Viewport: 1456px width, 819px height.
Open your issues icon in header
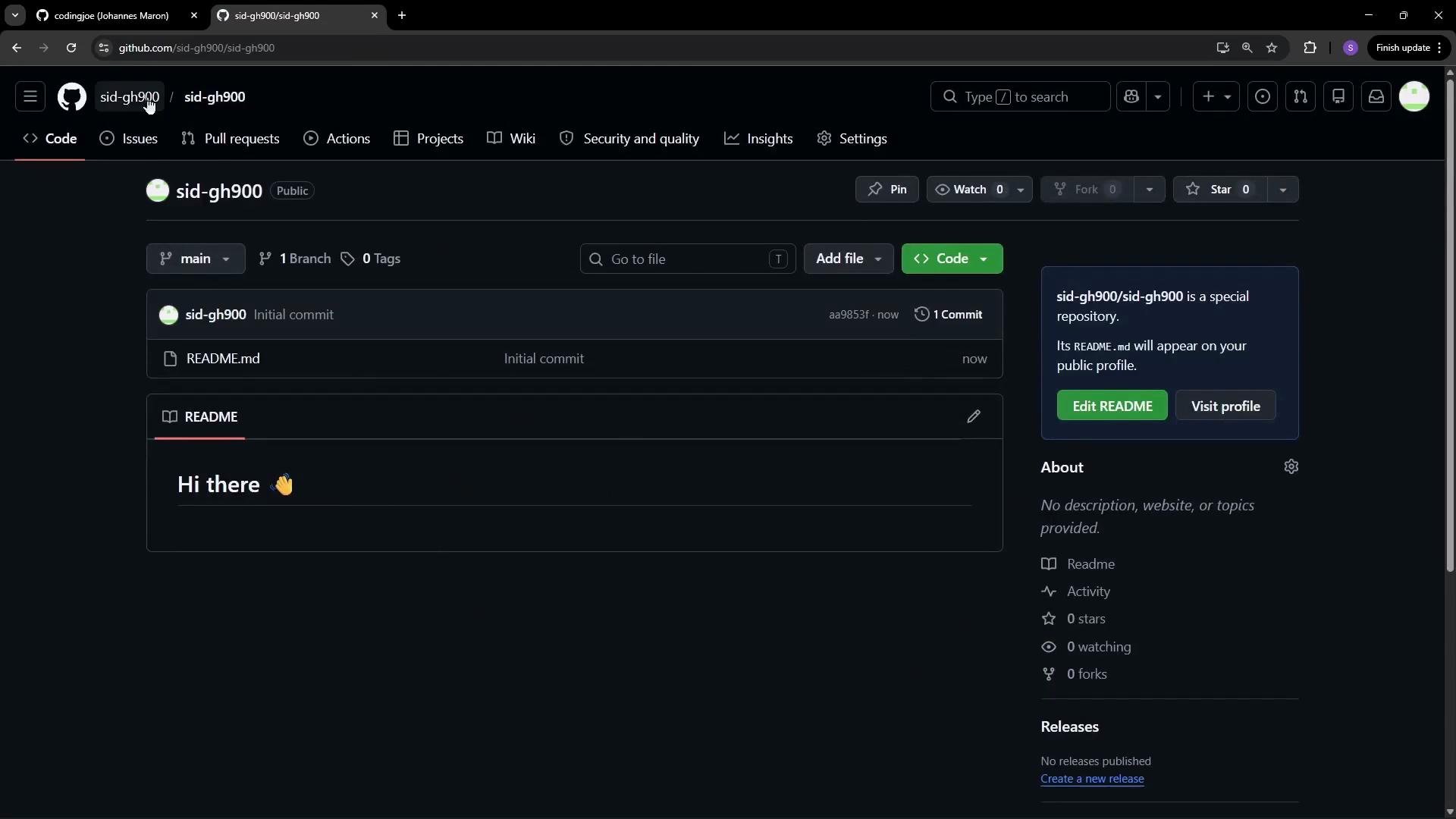1263,96
